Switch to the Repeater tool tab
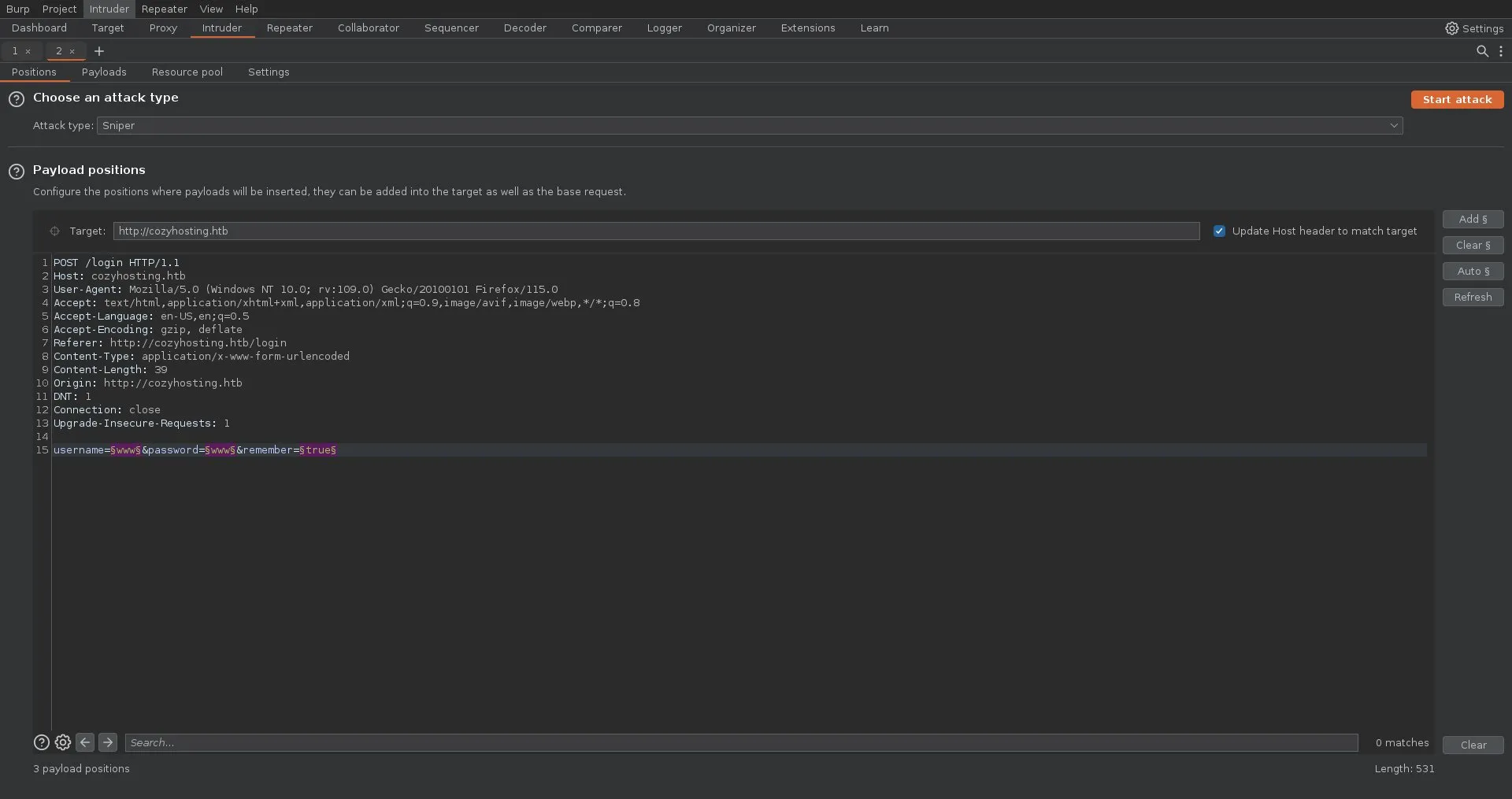Image resolution: width=1512 pixels, height=799 pixels. 290,28
